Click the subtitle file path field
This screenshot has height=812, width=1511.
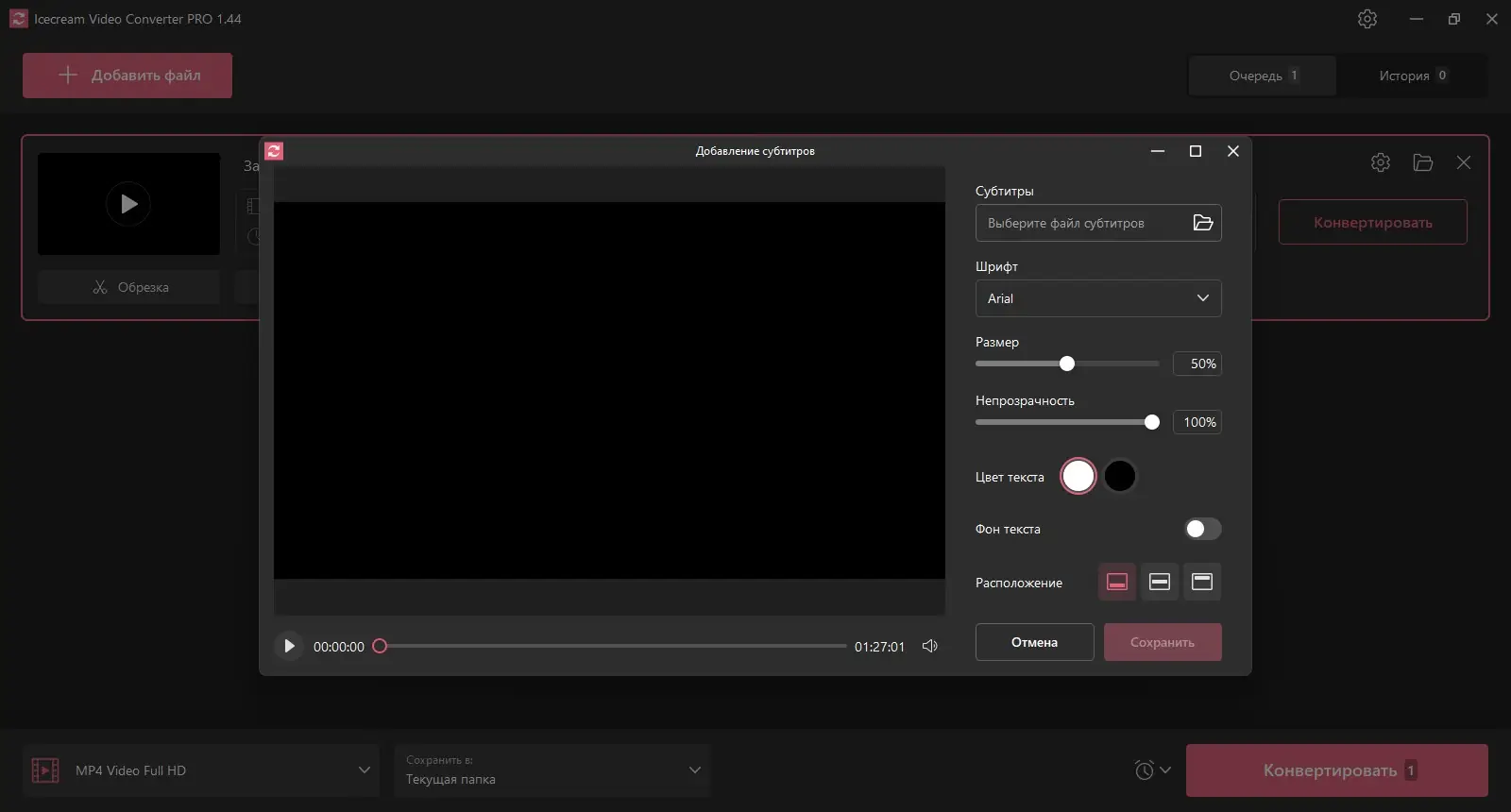click(x=1098, y=223)
